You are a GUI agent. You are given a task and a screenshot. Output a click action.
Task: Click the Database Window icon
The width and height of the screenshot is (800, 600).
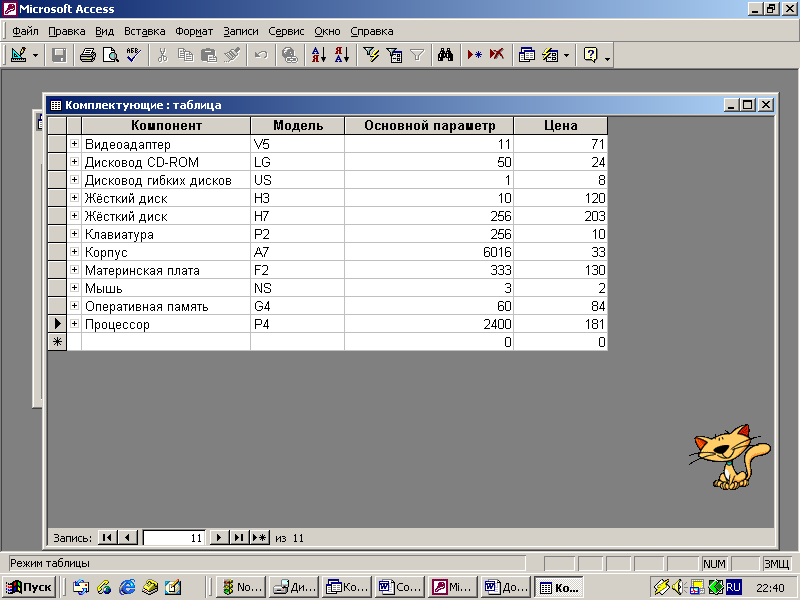coord(527,55)
